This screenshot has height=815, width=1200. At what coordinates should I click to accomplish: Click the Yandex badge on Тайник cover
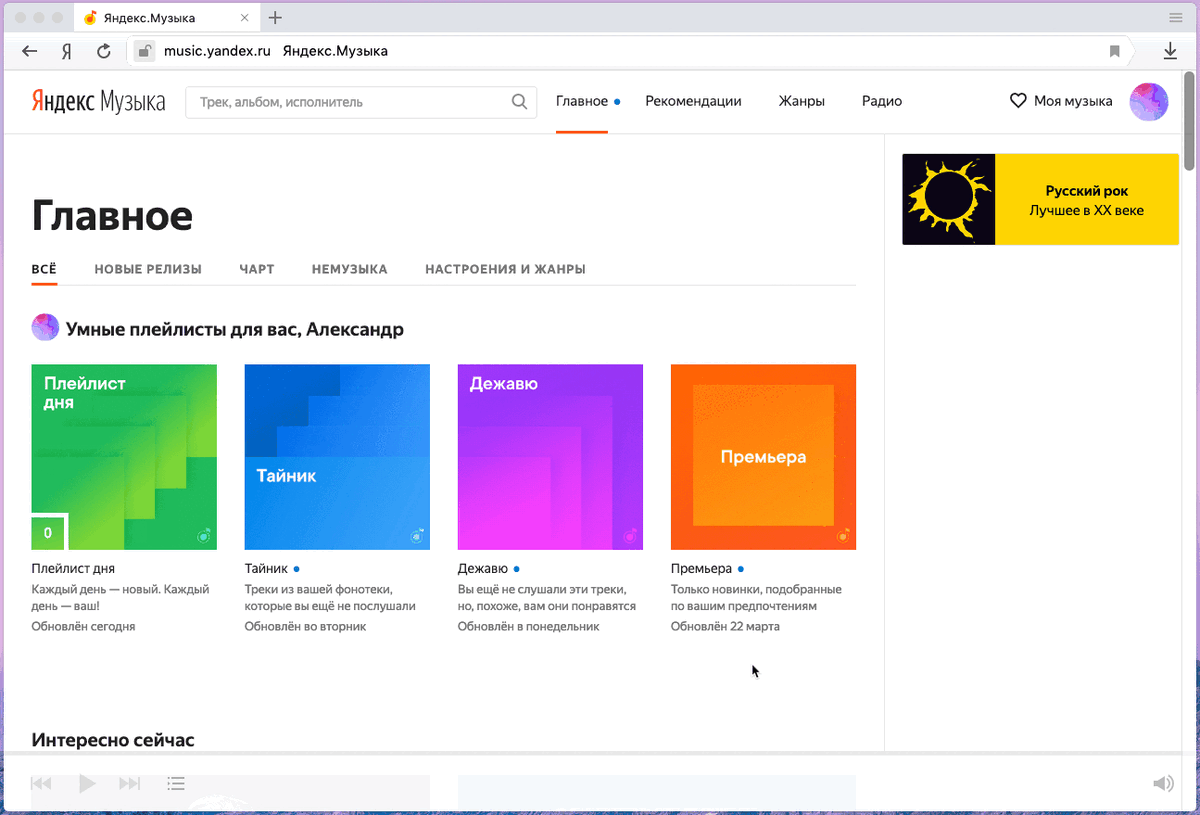[417, 536]
